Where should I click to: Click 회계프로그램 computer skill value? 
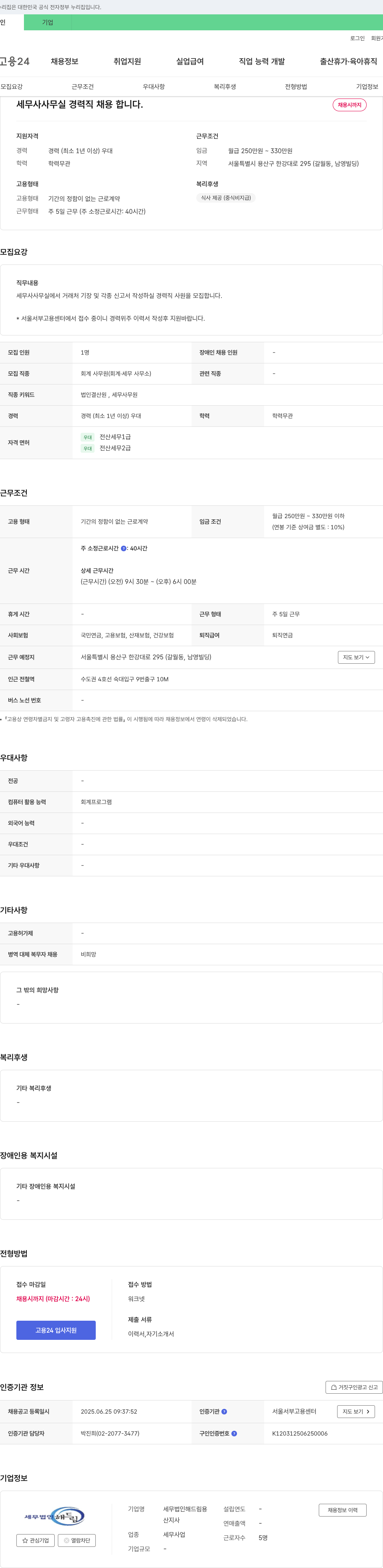pyautogui.click(x=96, y=802)
